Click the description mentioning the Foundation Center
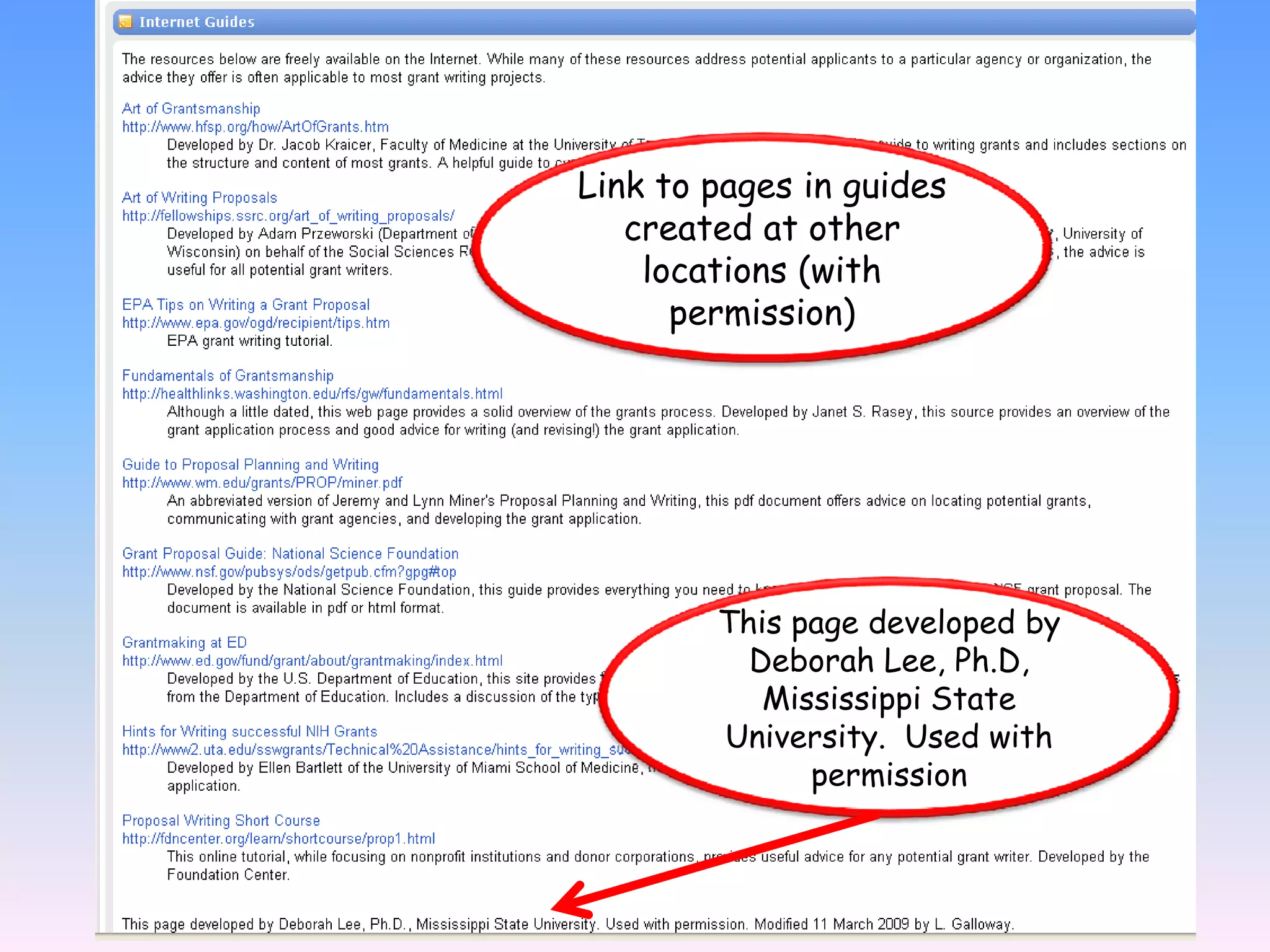This screenshot has width=1270, height=952. pyautogui.click(x=658, y=866)
